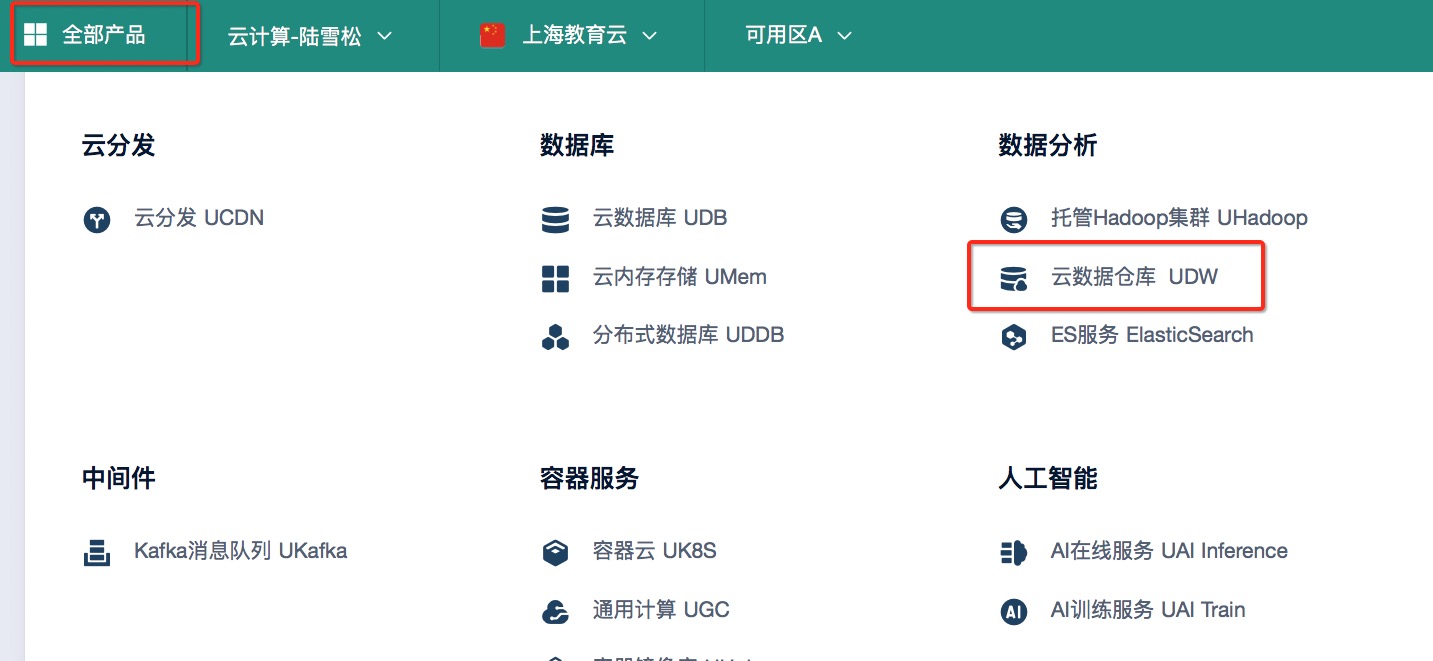1433x661 pixels.
Task: Select the Kafka消息队列 UKafka entry
Action: (240, 551)
